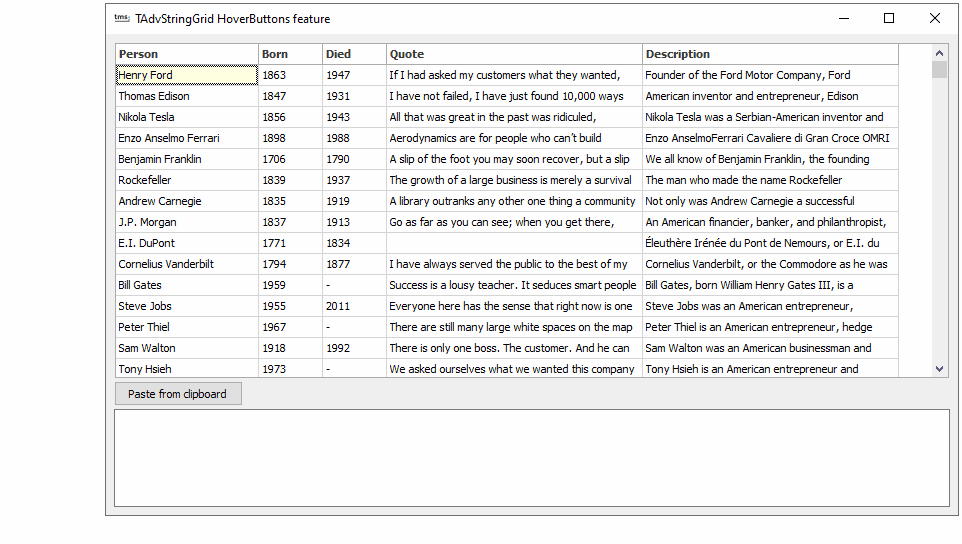Select the Tony Hsieh name cell
This screenshot has width=962, height=544.
pos(187,369)
